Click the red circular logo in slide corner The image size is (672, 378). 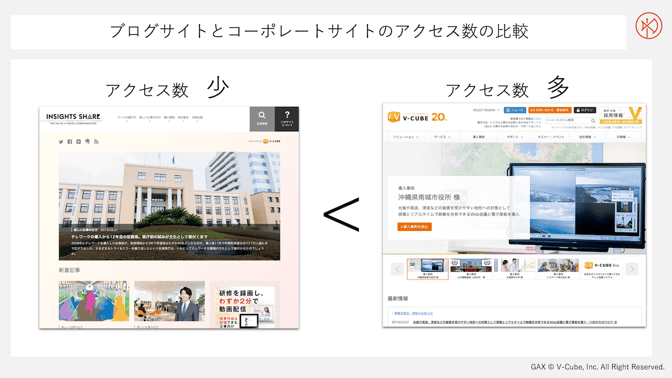(648, 26)
